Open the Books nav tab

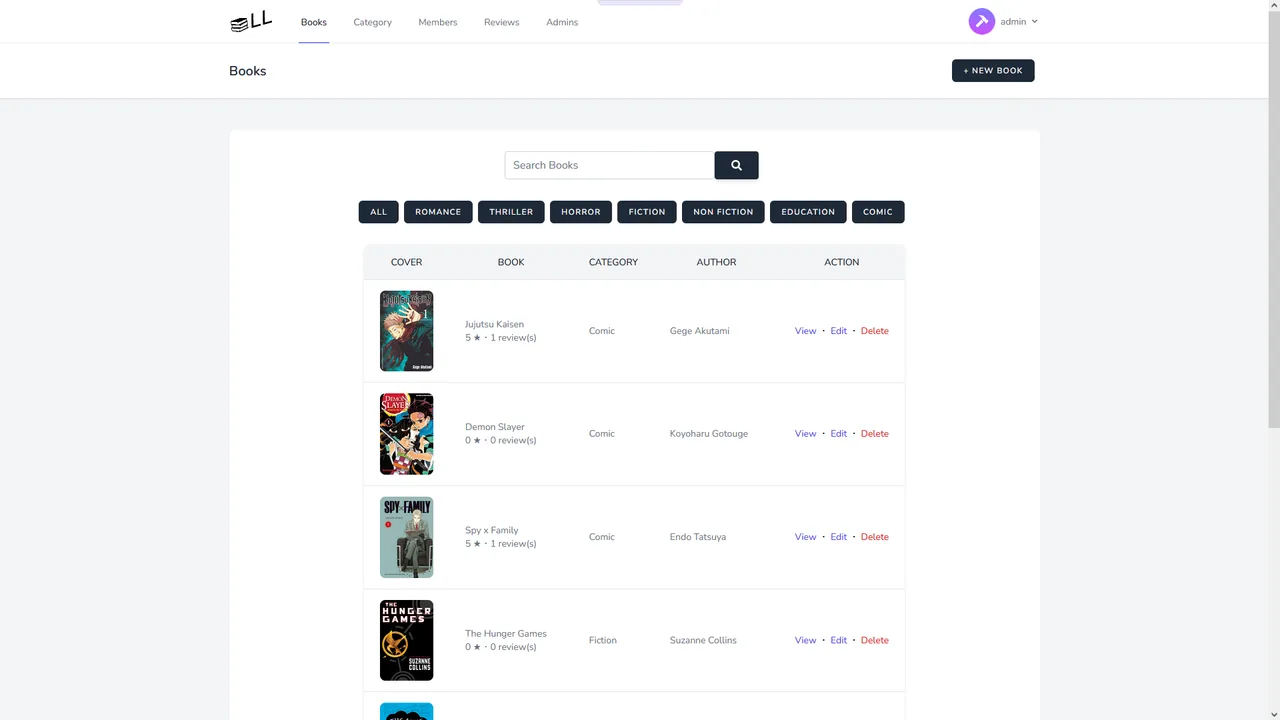(314, 22)
